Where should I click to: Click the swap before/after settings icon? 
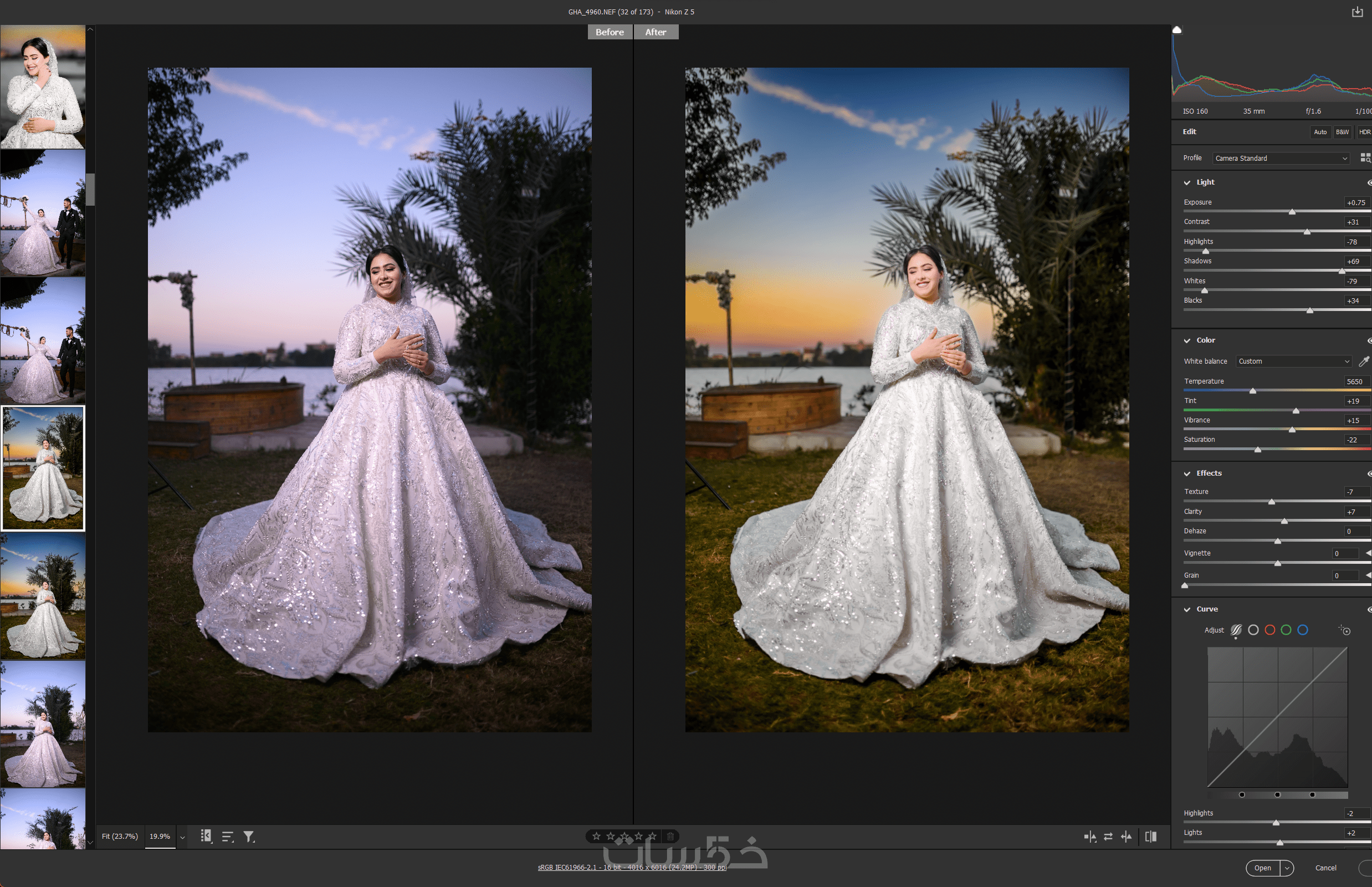[1108, 837]
